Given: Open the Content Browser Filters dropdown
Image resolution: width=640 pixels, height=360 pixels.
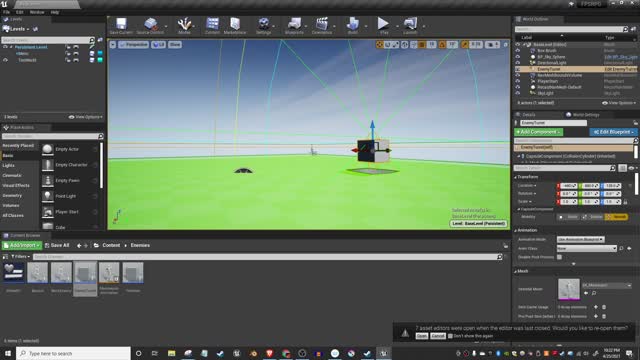Looking at the screenshot, I should coord(20,257).
